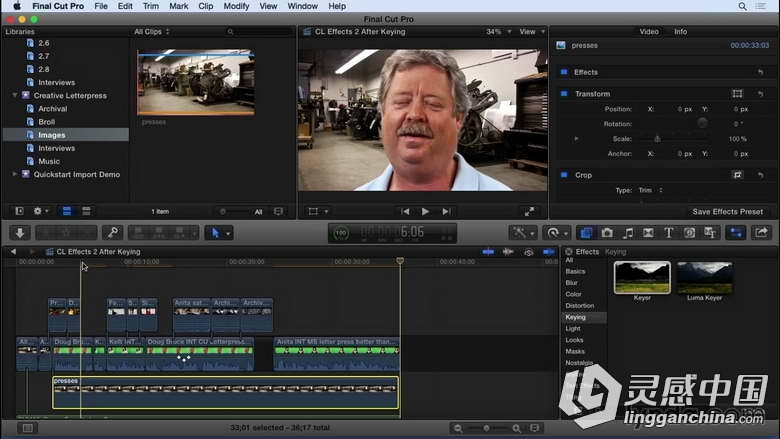Toggle Crop section blue checkbox
Viewport: 780px width, 439px height.
pos(564,175)
